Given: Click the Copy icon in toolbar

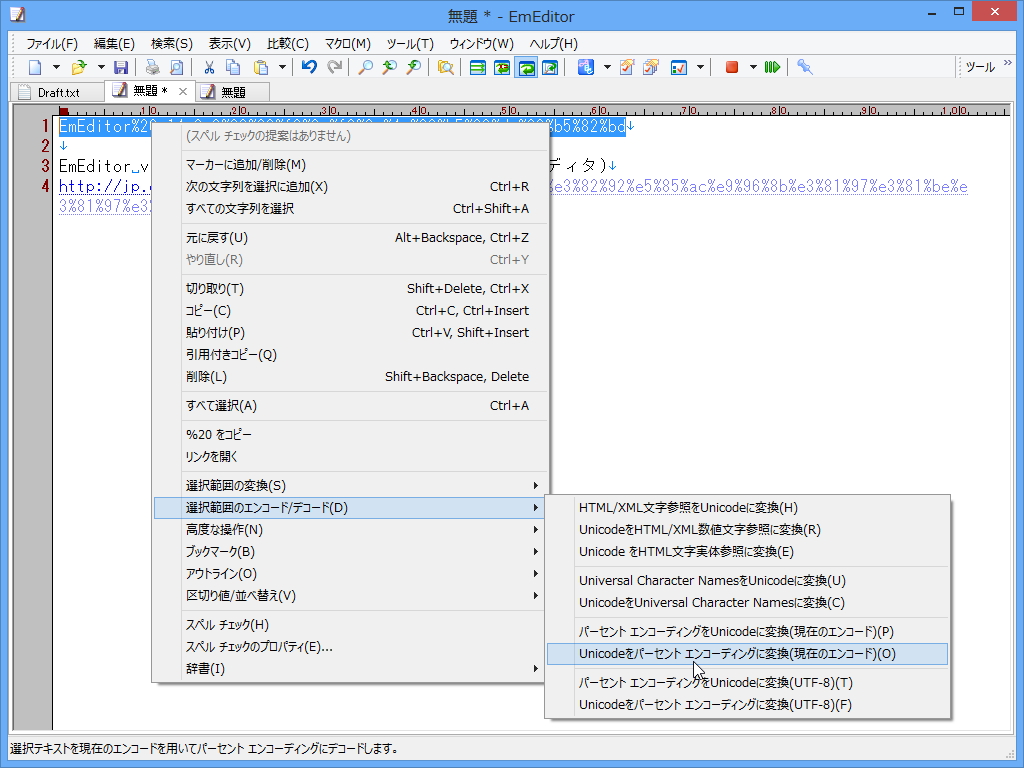Looking at the screenshot, I should tap(233, 67).
